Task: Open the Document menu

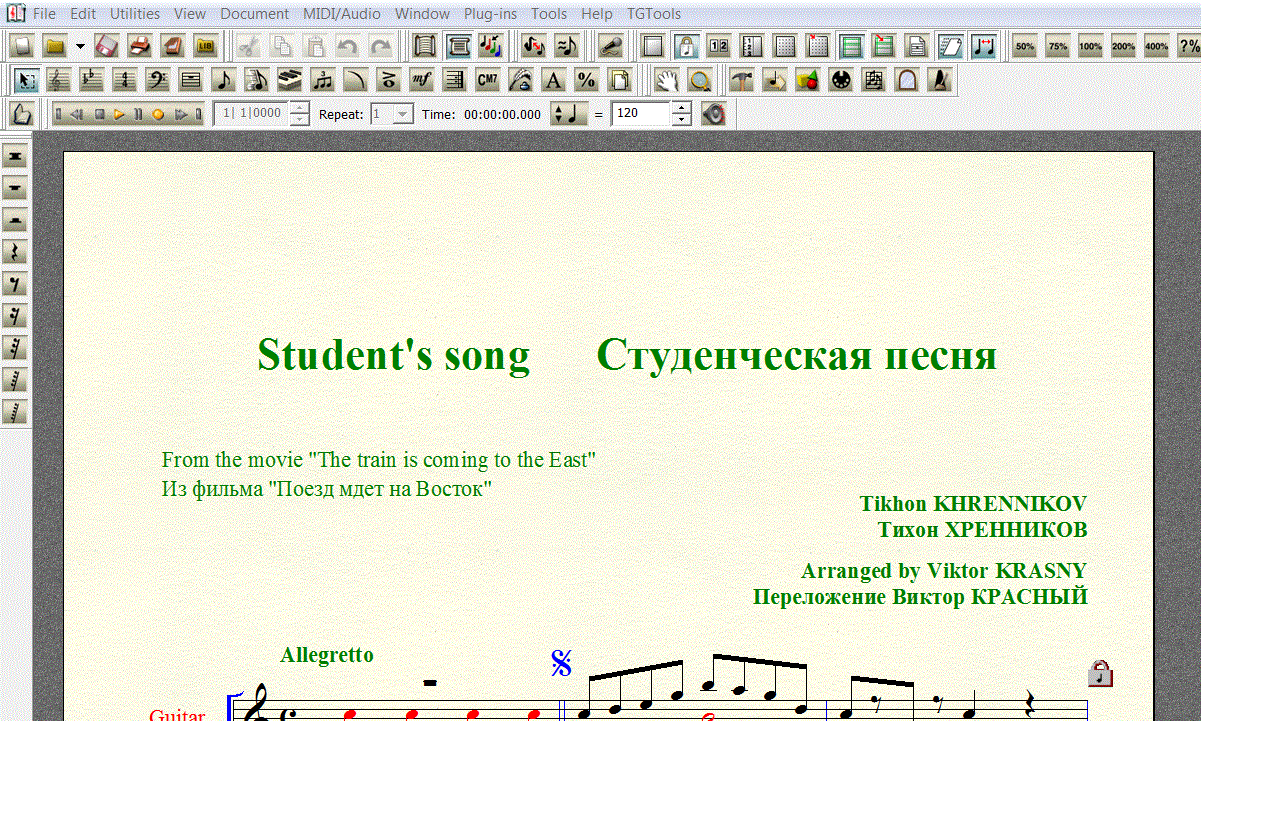Action: coord(254,14)
